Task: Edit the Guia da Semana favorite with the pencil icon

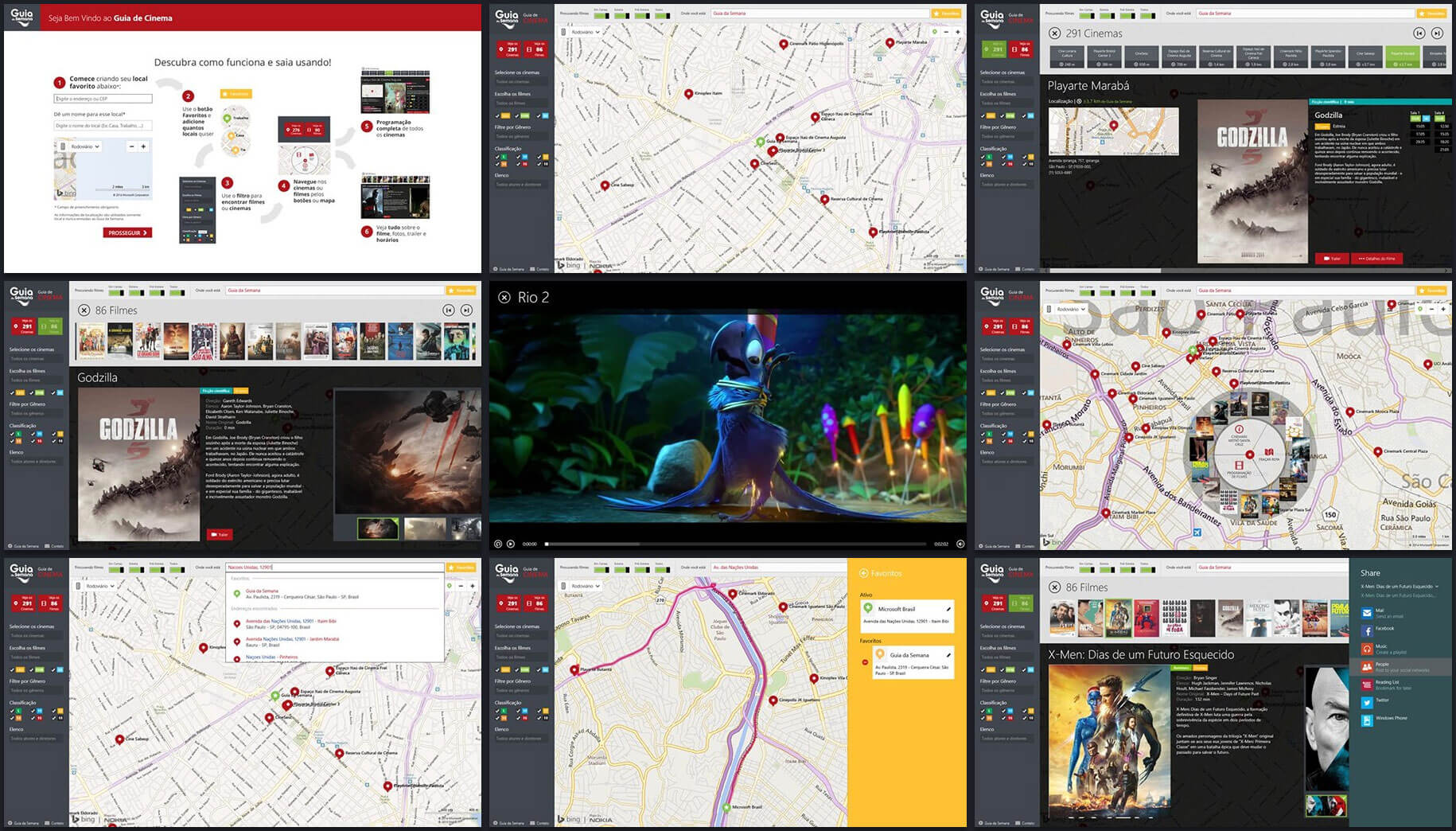Action: pos(948,655)
